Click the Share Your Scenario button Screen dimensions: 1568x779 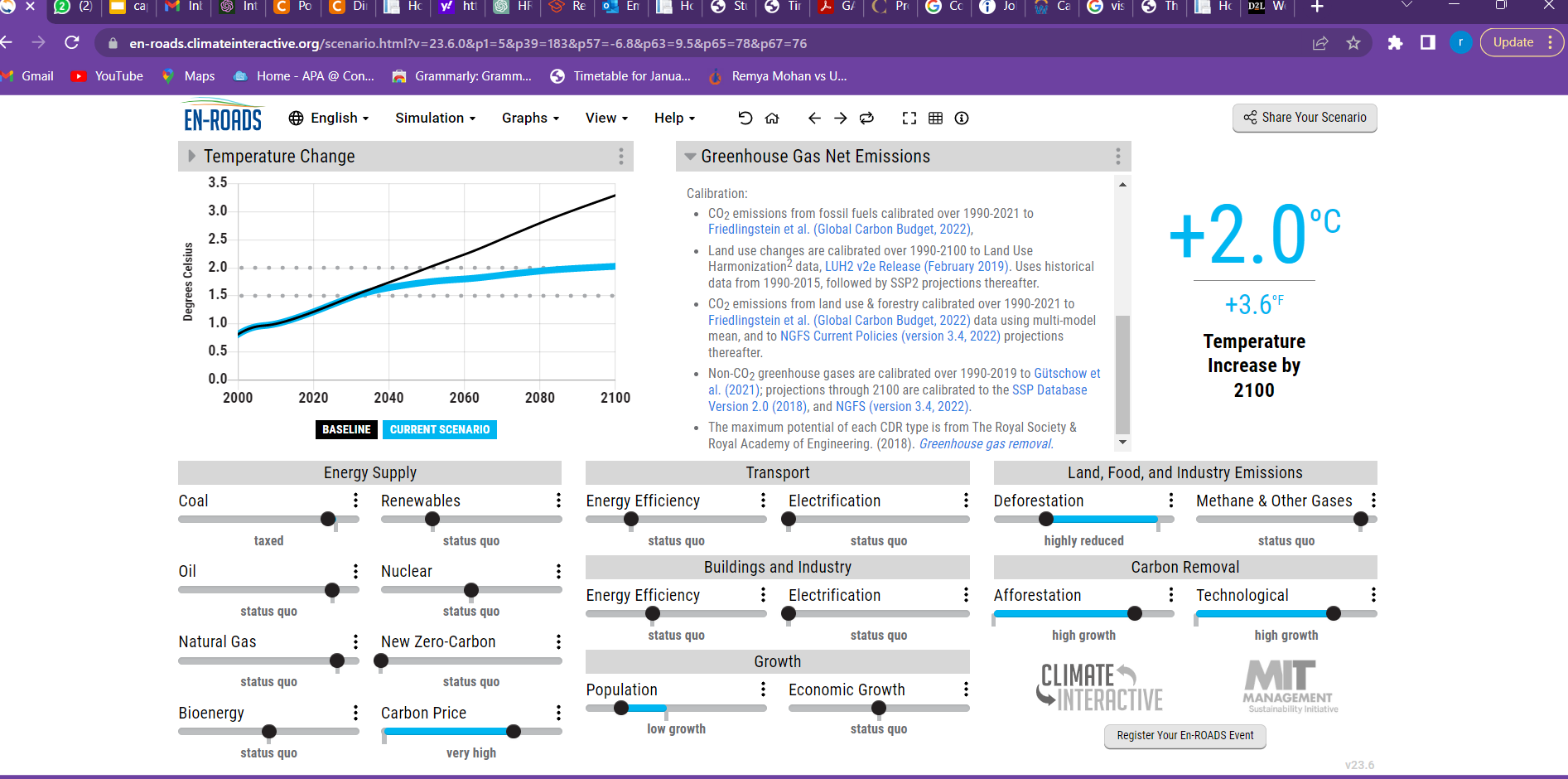point(1305,118)
